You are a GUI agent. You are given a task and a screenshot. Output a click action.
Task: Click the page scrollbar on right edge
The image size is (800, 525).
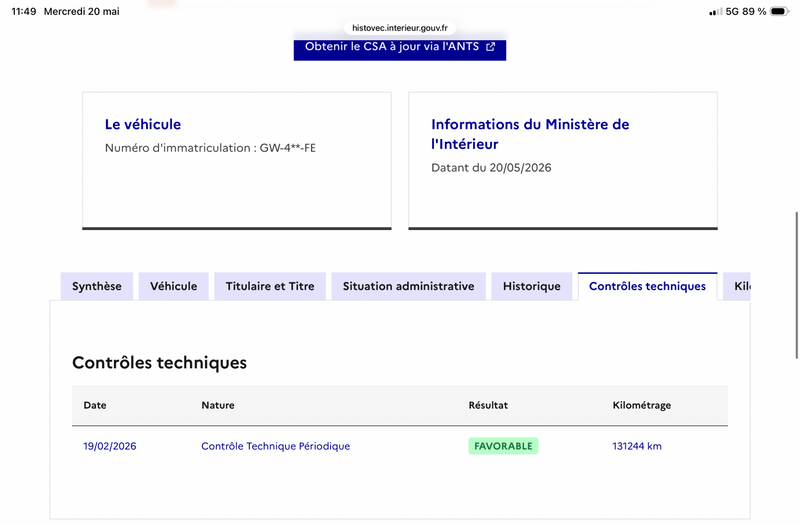(796, 285)
